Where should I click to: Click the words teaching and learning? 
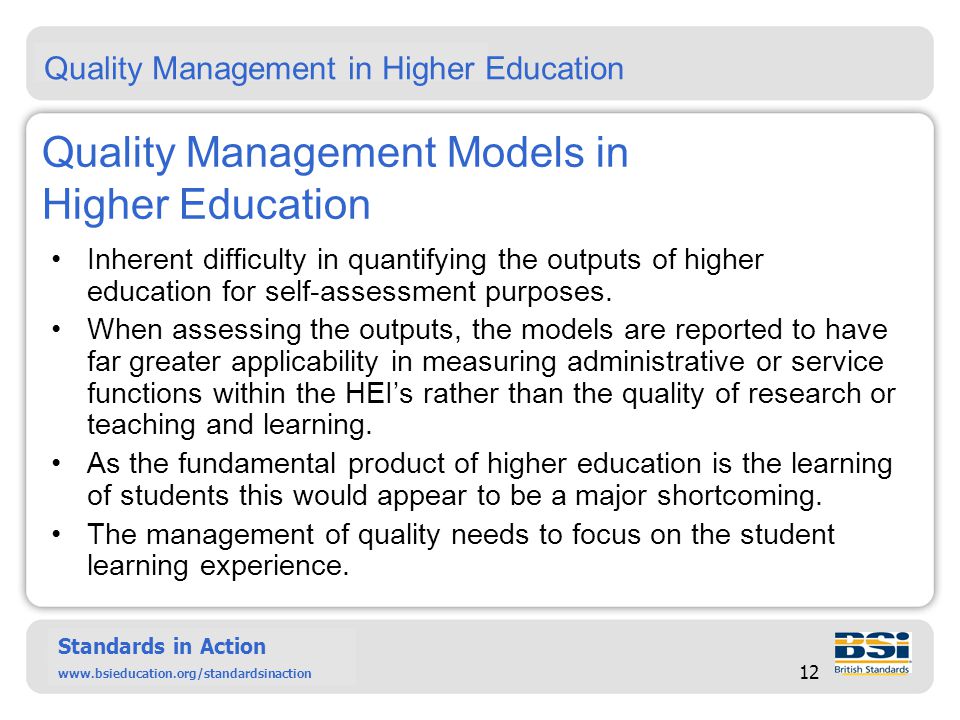tap(228, 425)
